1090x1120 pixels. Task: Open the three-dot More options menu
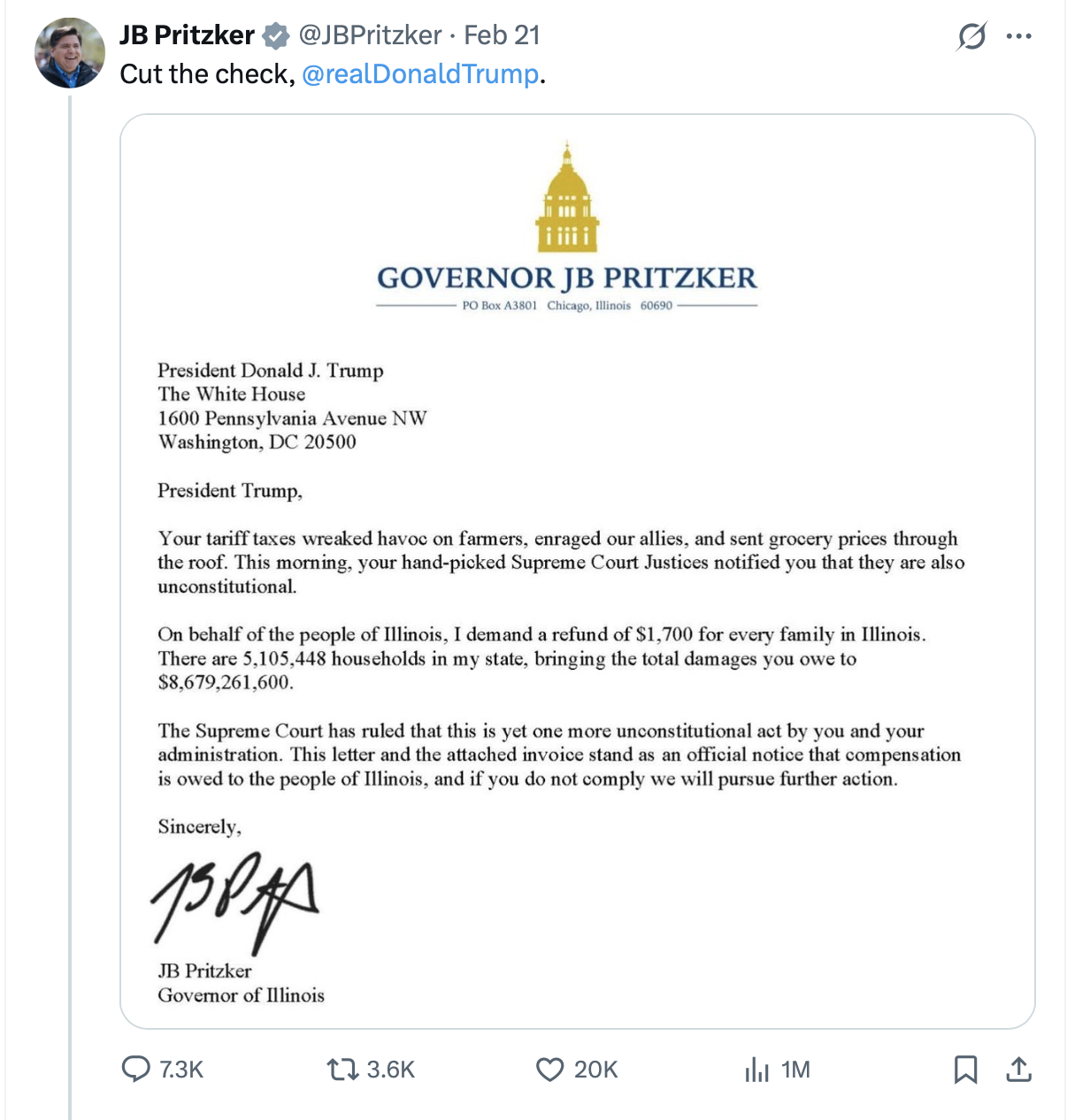click(1019, 37)
